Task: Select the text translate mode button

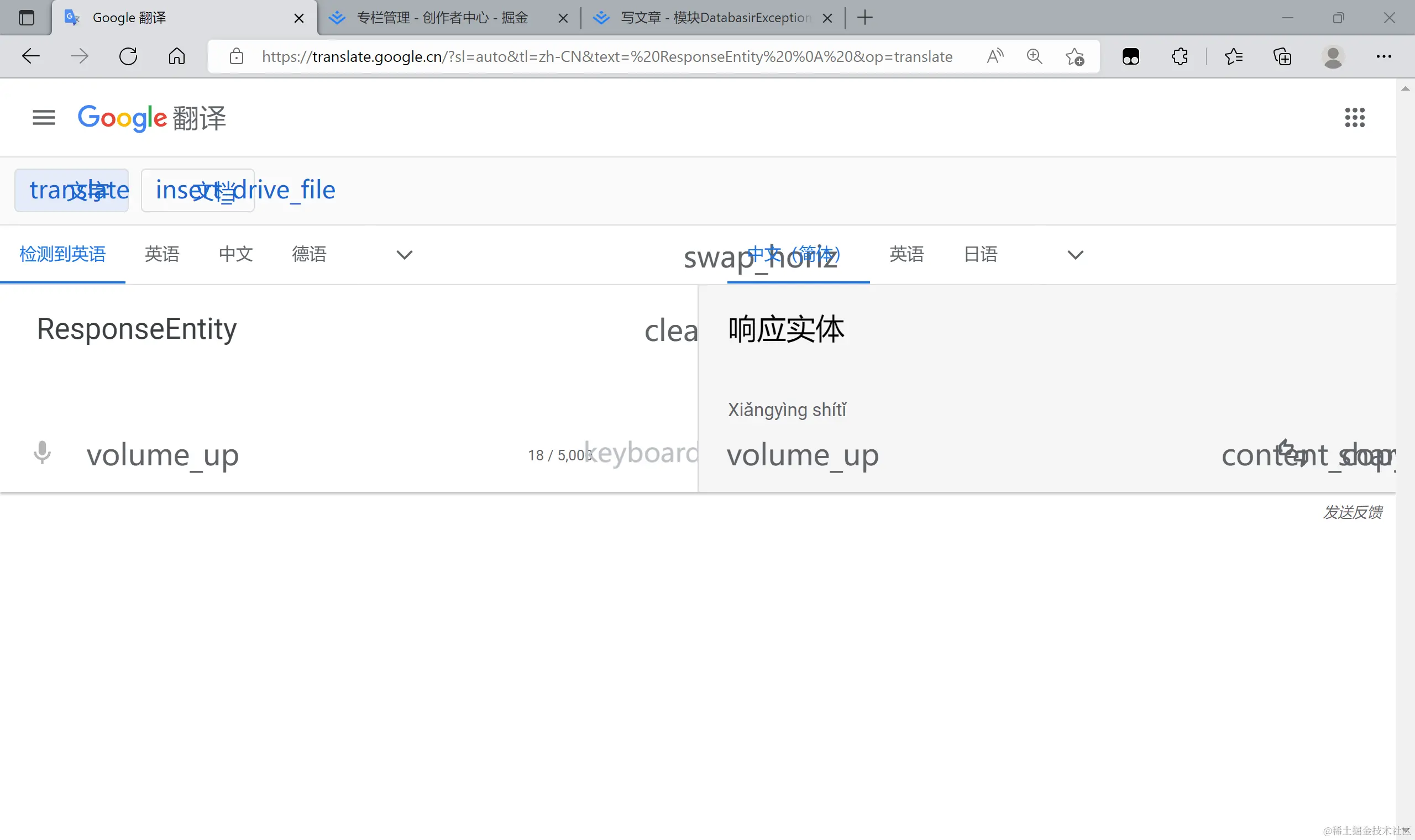Action: (72, 190)
